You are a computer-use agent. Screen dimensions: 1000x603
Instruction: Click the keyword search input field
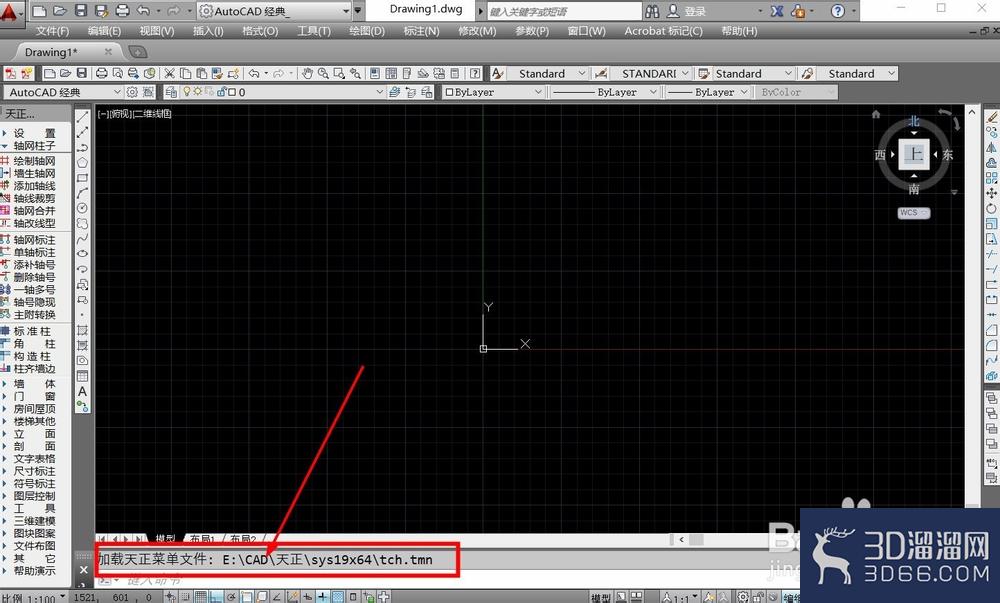tap(564, 11)
